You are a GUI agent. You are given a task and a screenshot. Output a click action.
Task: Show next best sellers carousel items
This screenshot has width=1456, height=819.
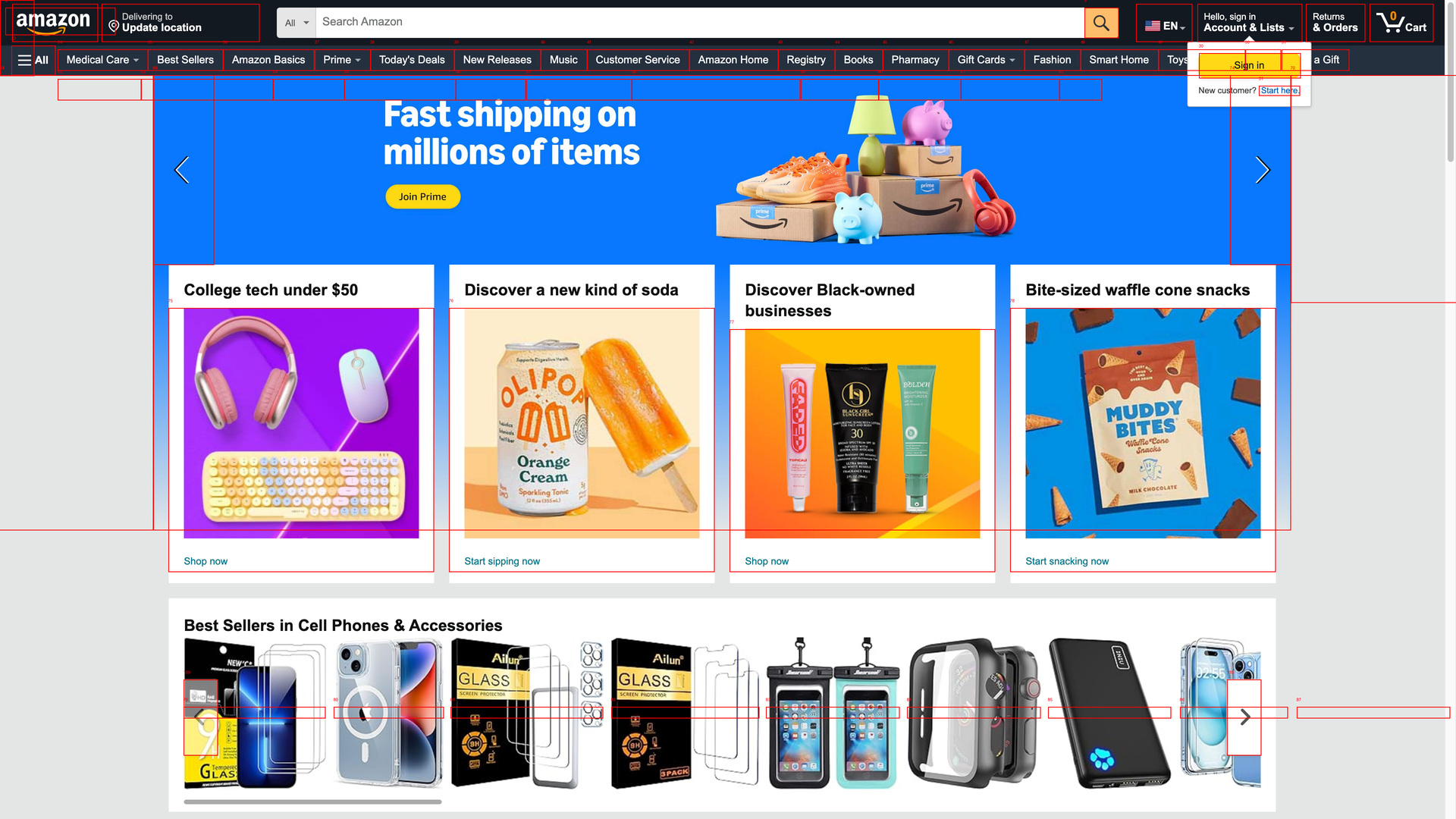pos(1244,717)
